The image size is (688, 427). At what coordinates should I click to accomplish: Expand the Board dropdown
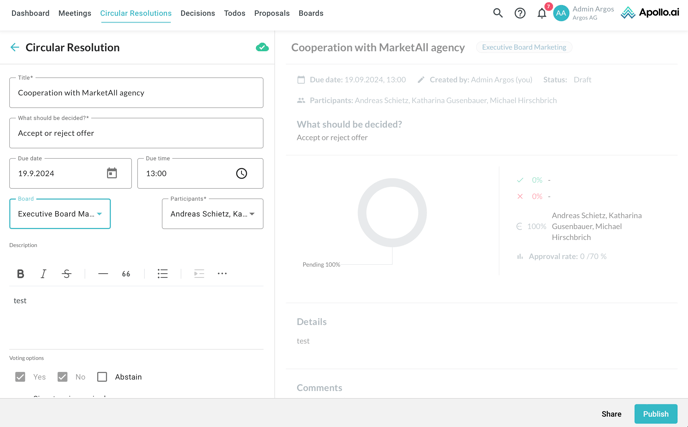pos(60,214)
